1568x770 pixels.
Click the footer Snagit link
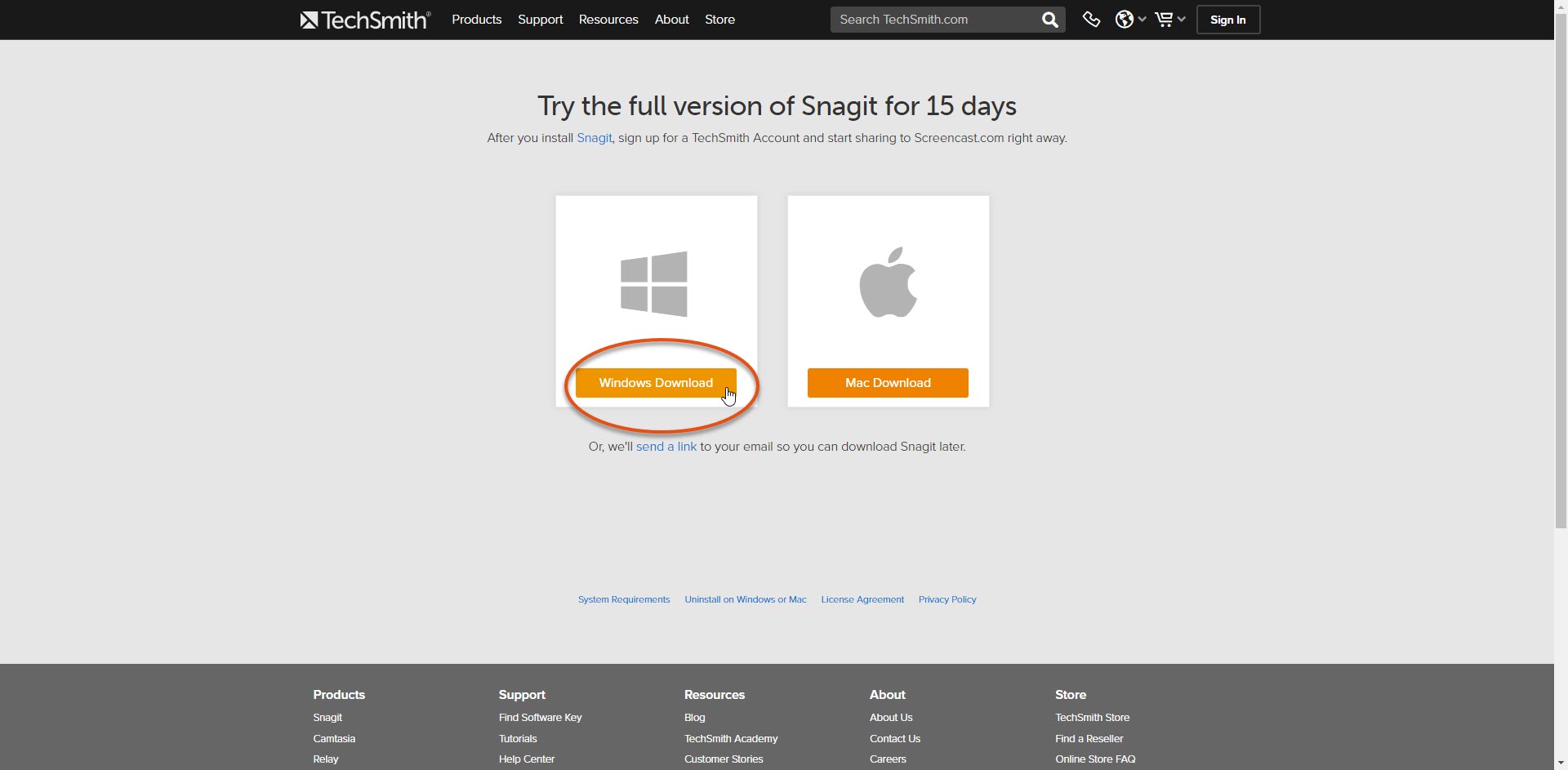pos(327,718)
